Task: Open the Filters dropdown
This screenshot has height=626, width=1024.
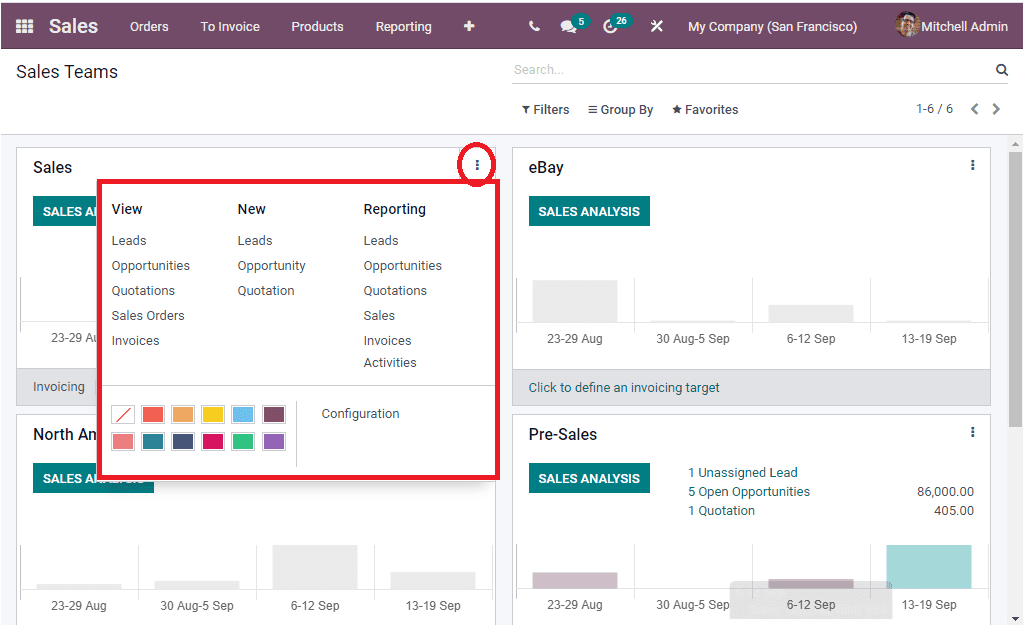Action: (x=545, y=108)
